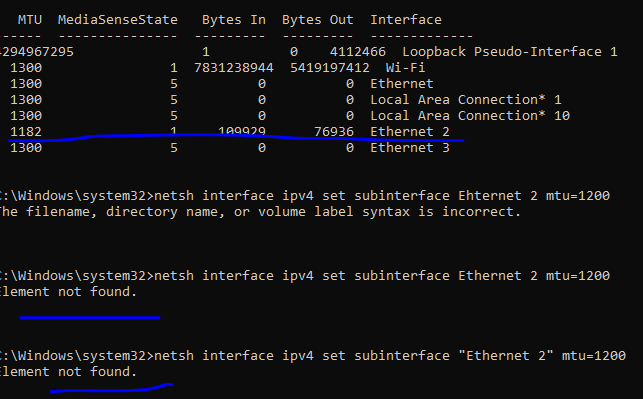Click the 1182 MTU value
This screenshot has height=399, width=643.
coord(26,132)
